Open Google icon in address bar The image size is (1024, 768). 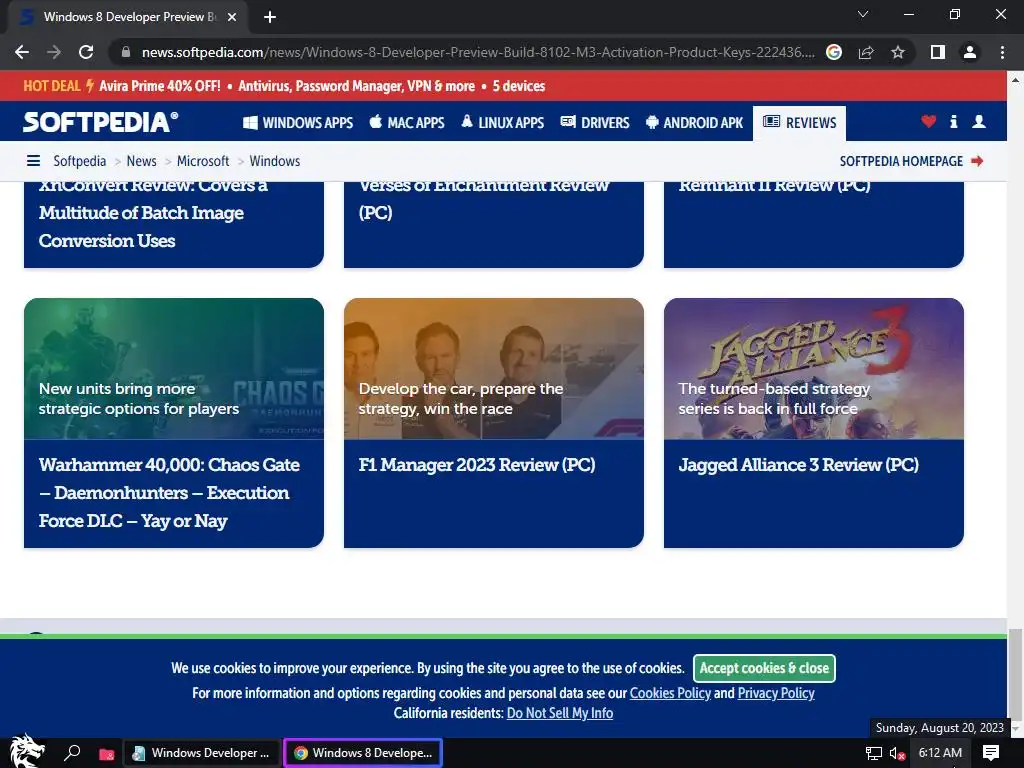point(834,52)
